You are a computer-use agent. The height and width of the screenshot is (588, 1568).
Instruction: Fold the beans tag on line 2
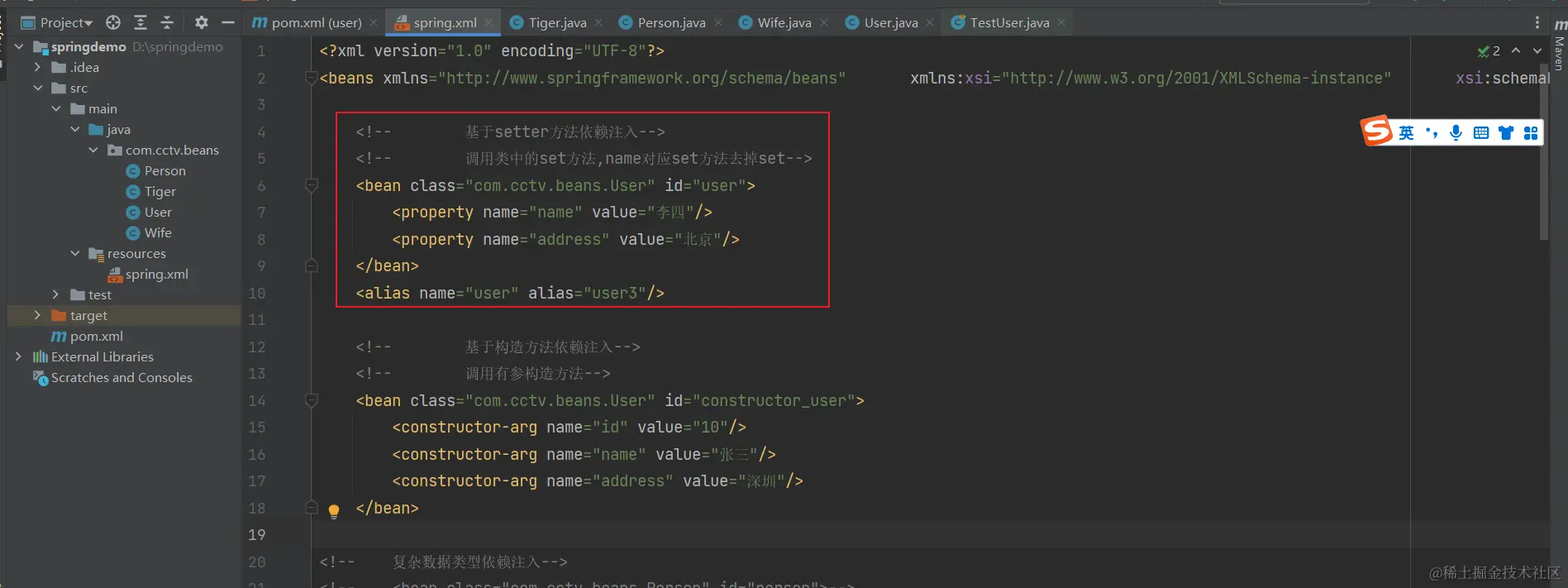[x=312, y=78]
